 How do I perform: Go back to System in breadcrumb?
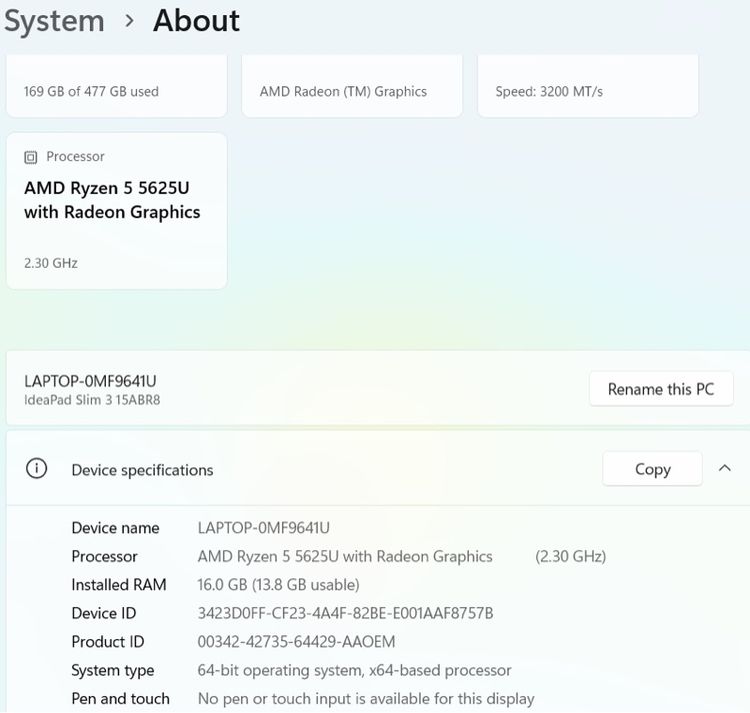point(54,21)
